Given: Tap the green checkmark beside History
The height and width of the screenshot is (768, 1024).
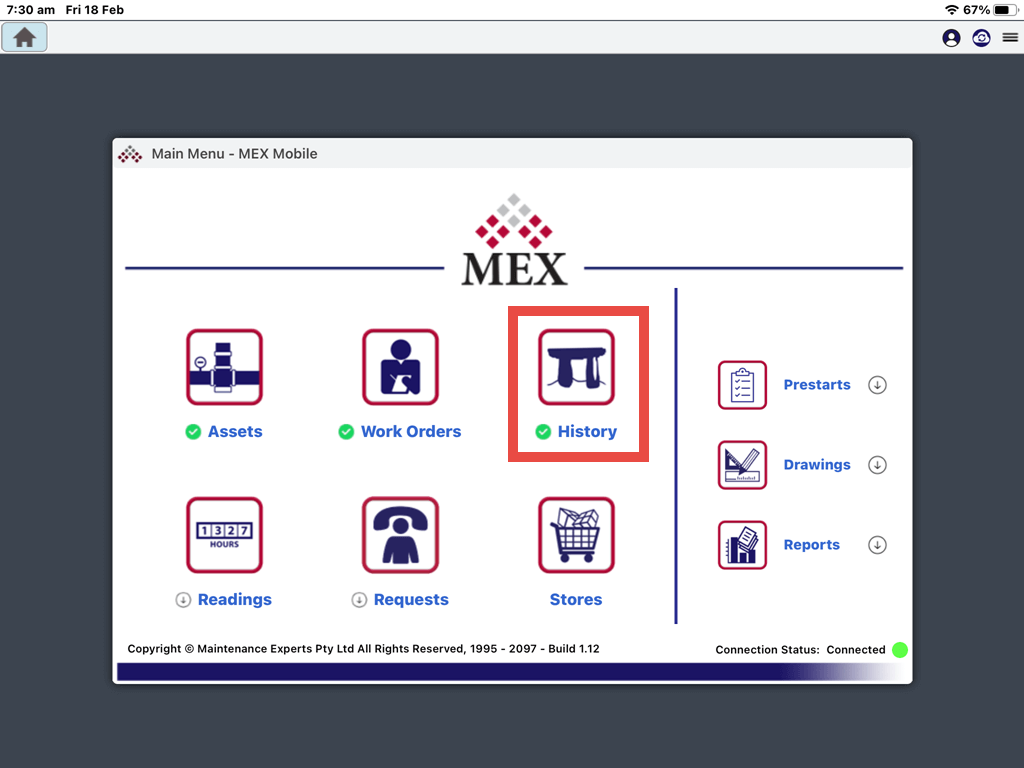Looking at the screenshot, I should (x=543, y=432).
